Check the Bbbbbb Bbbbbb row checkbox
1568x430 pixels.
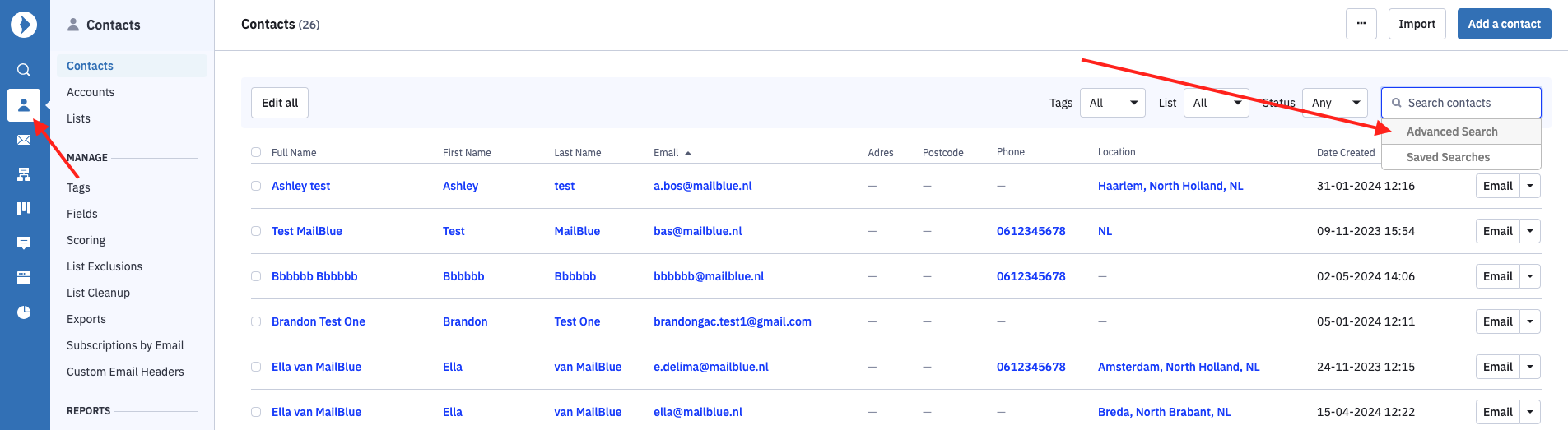point(256,276)
